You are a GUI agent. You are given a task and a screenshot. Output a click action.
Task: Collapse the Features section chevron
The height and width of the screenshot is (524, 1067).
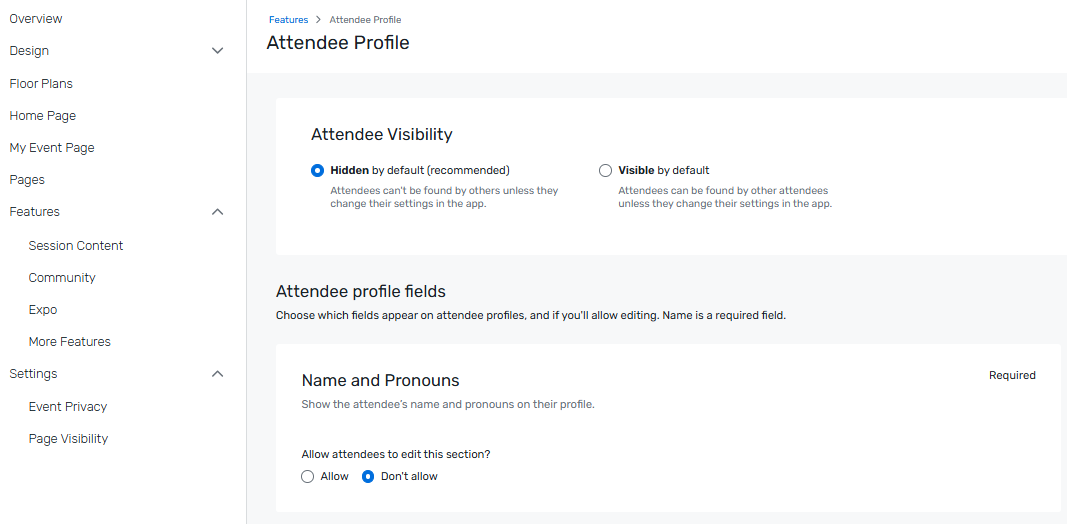coord(218,212)
